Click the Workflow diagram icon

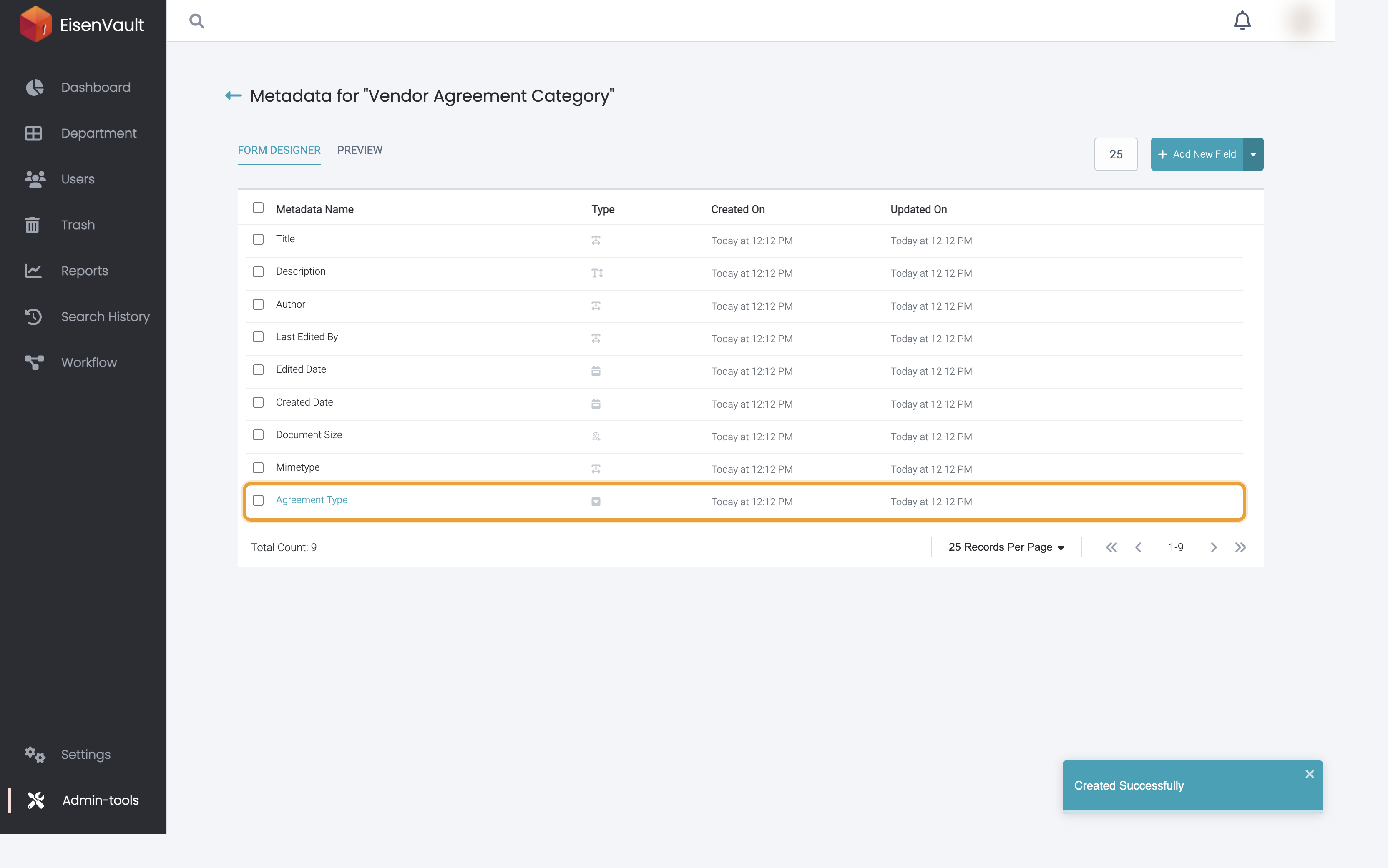pyautogui.click(x=34, y=363)
